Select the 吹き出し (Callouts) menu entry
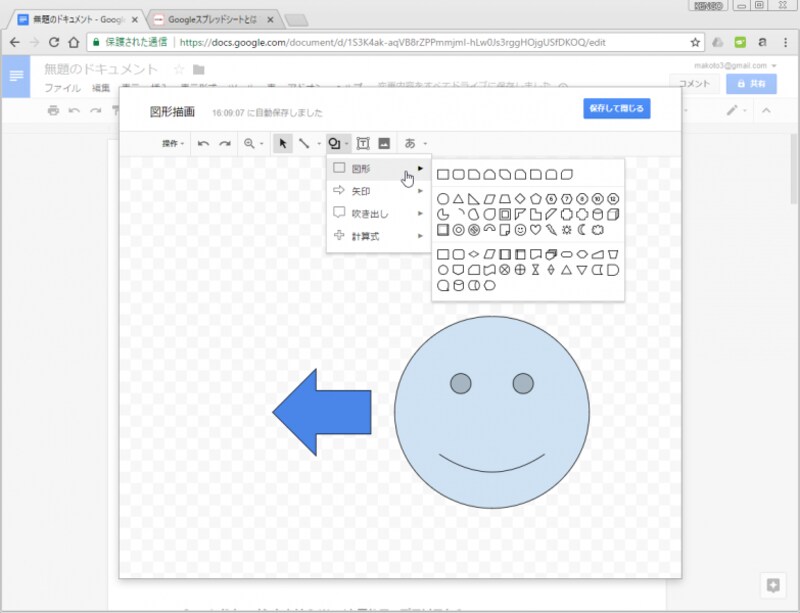The image size is (800, 613). 362,215
